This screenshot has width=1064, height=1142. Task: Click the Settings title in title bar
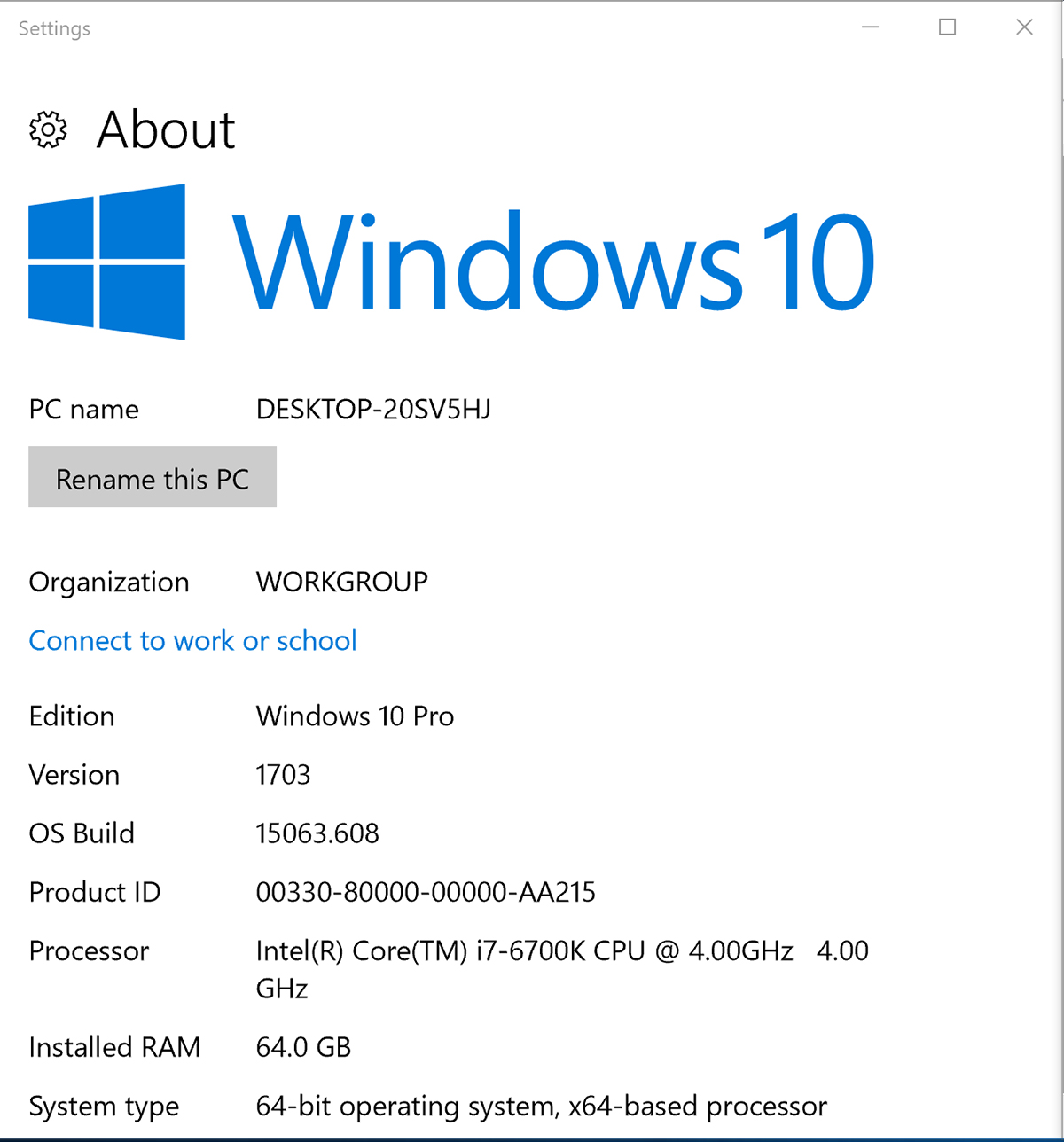click(54, 28)
